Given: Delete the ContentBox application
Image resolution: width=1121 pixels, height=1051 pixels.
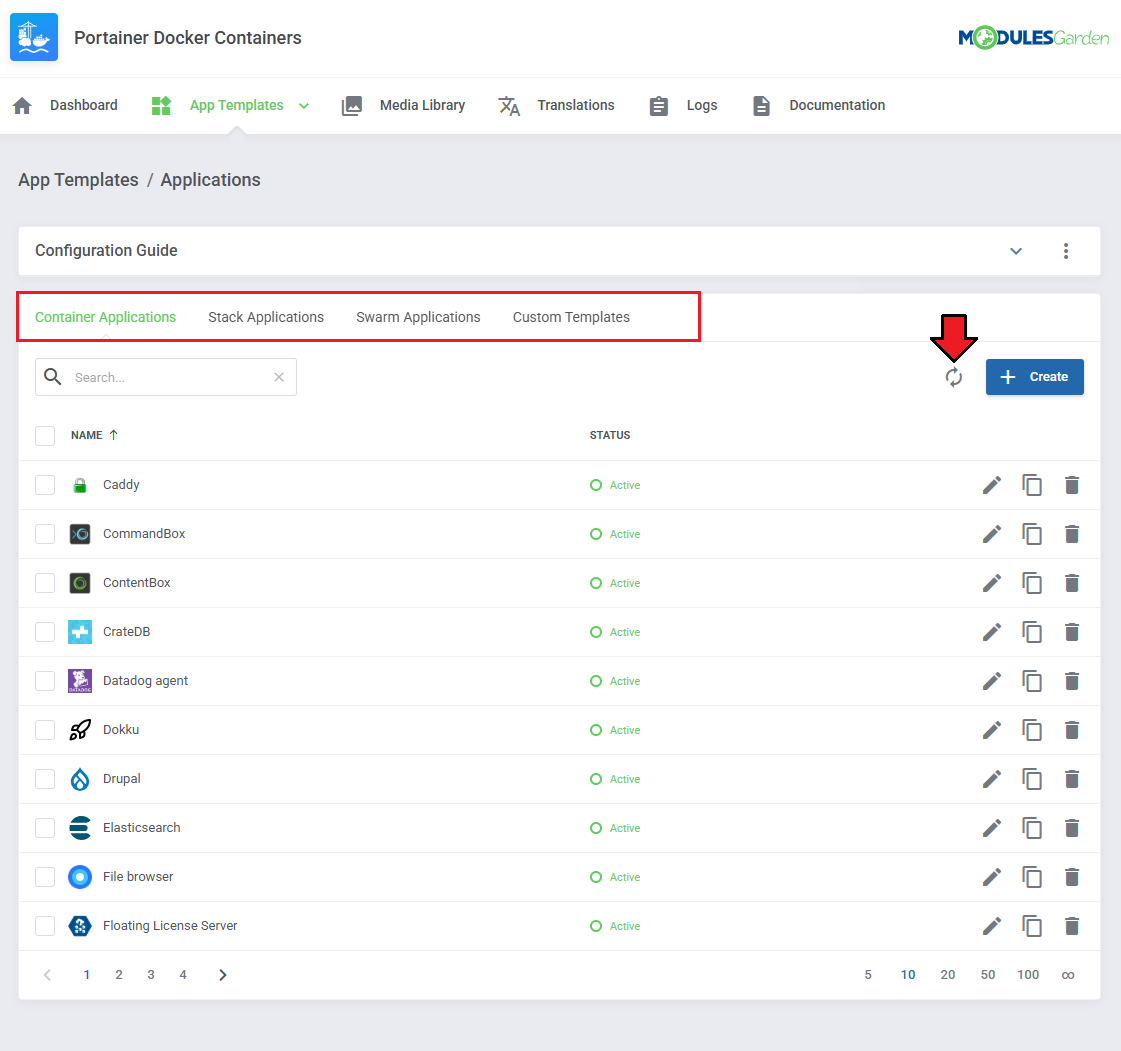Looking at the screenshot, I should click(1072, 583).
